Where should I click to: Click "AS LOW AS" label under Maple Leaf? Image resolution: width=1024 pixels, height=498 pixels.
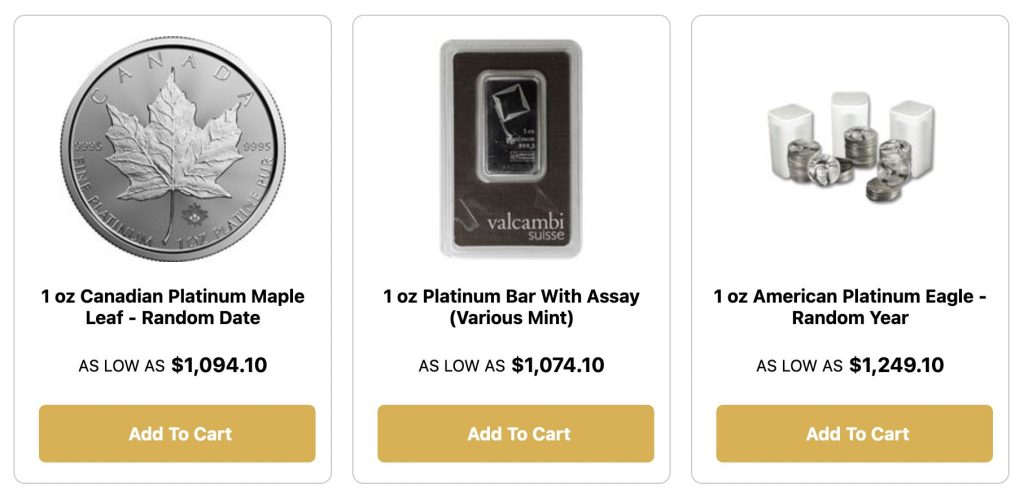pos(121,366)
